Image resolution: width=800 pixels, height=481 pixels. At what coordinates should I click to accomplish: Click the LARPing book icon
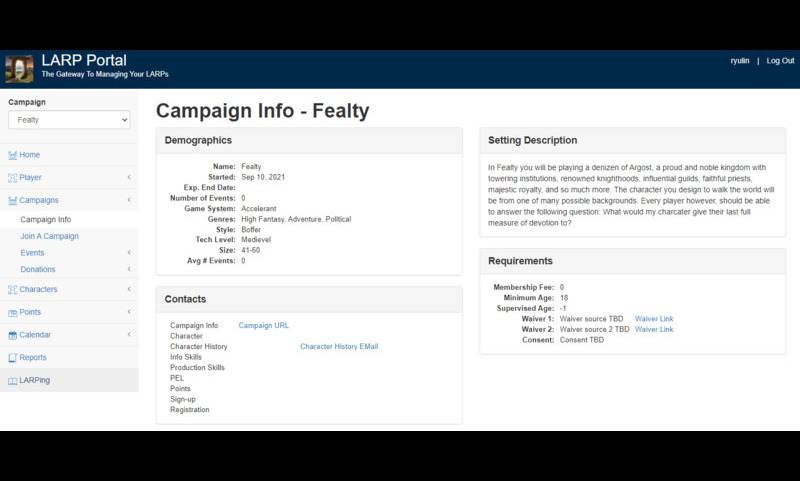12,380
